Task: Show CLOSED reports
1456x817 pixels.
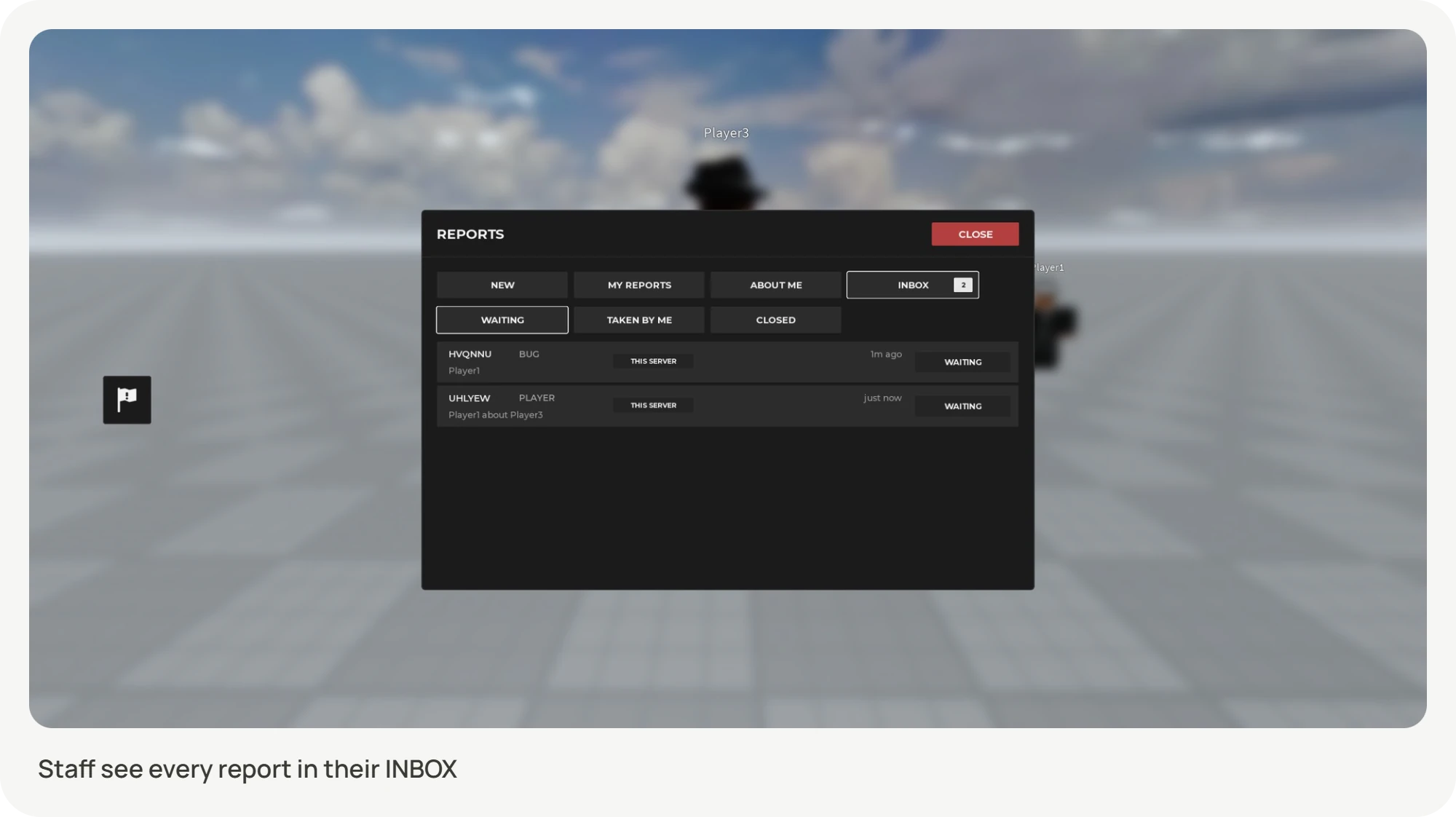Action: click(x=776, y=320)
